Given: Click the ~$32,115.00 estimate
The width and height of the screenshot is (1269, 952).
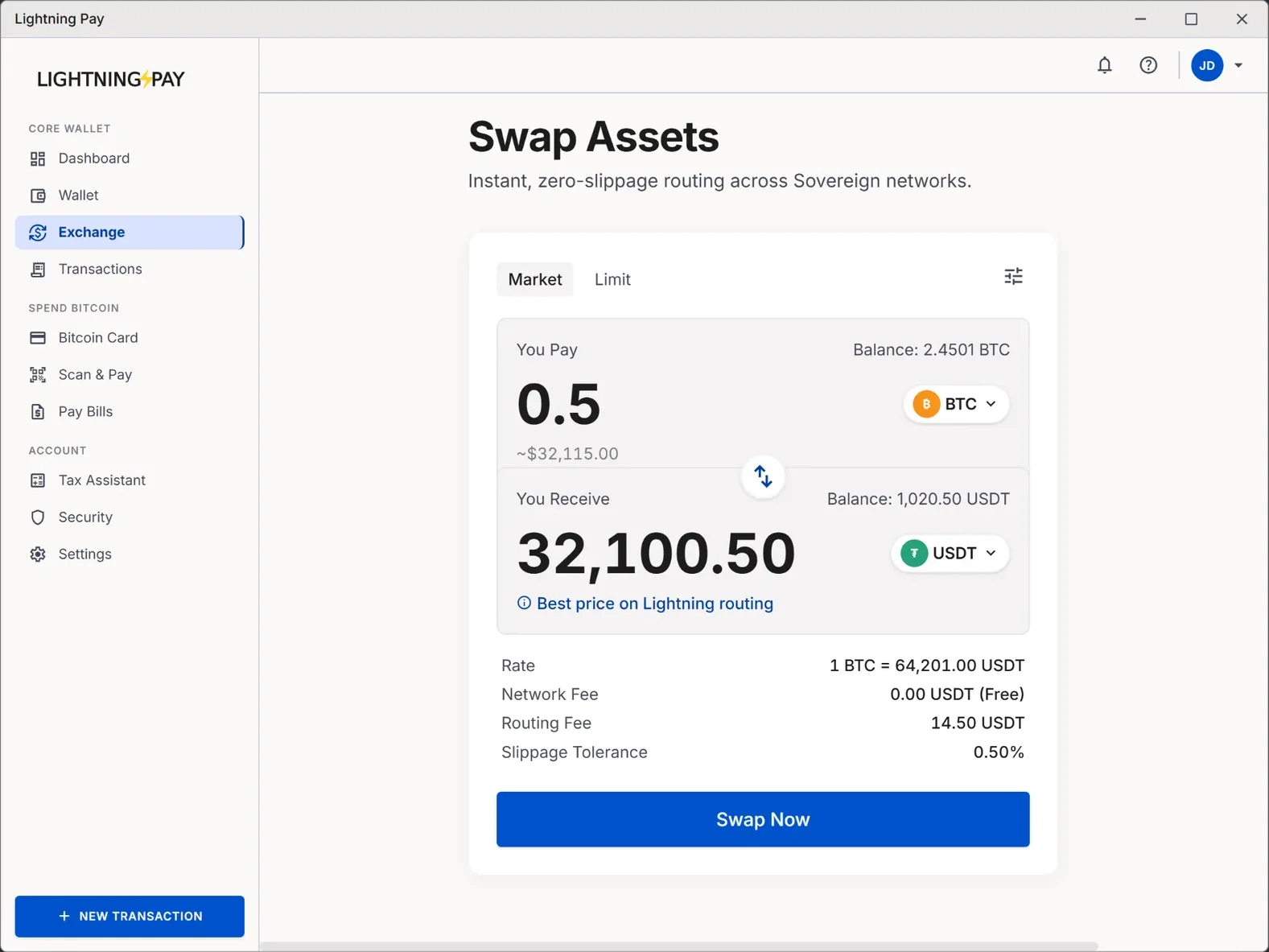Looking at the screenshot, I should 567,454.
